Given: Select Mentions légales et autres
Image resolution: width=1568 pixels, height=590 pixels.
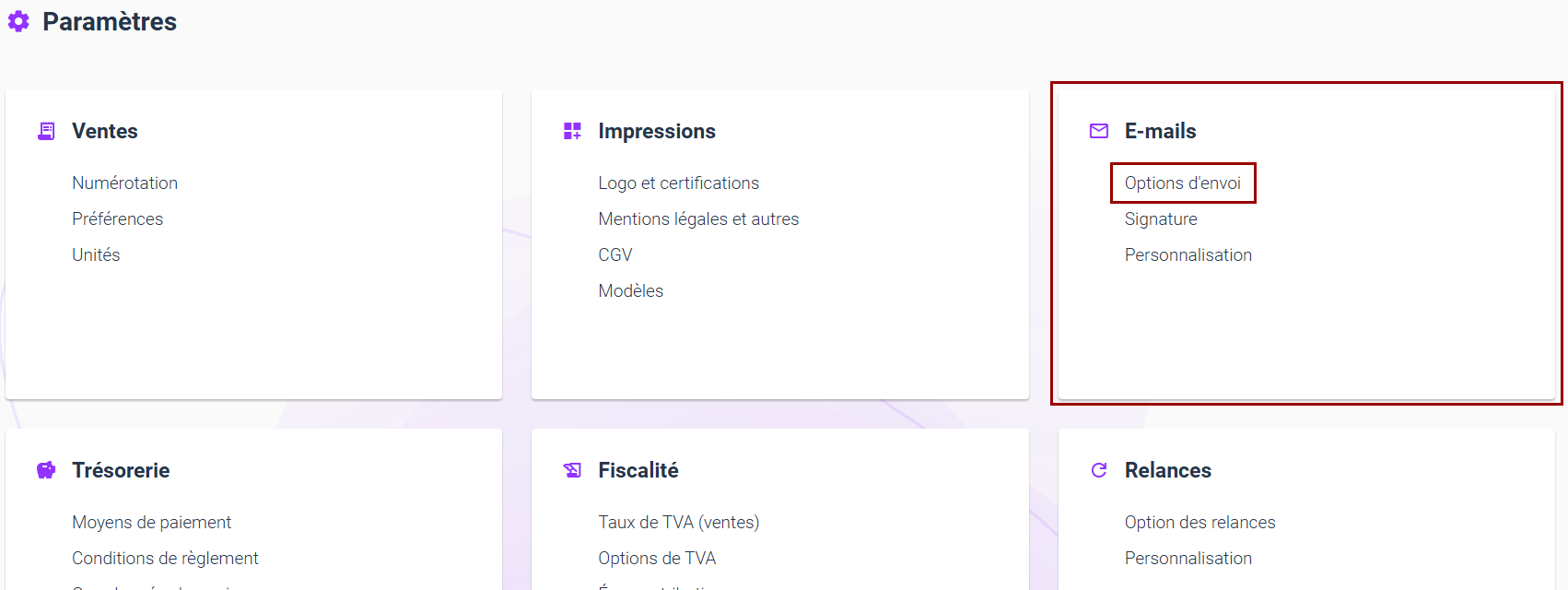Looking at the screenshot, I should (x=697, y=218).
